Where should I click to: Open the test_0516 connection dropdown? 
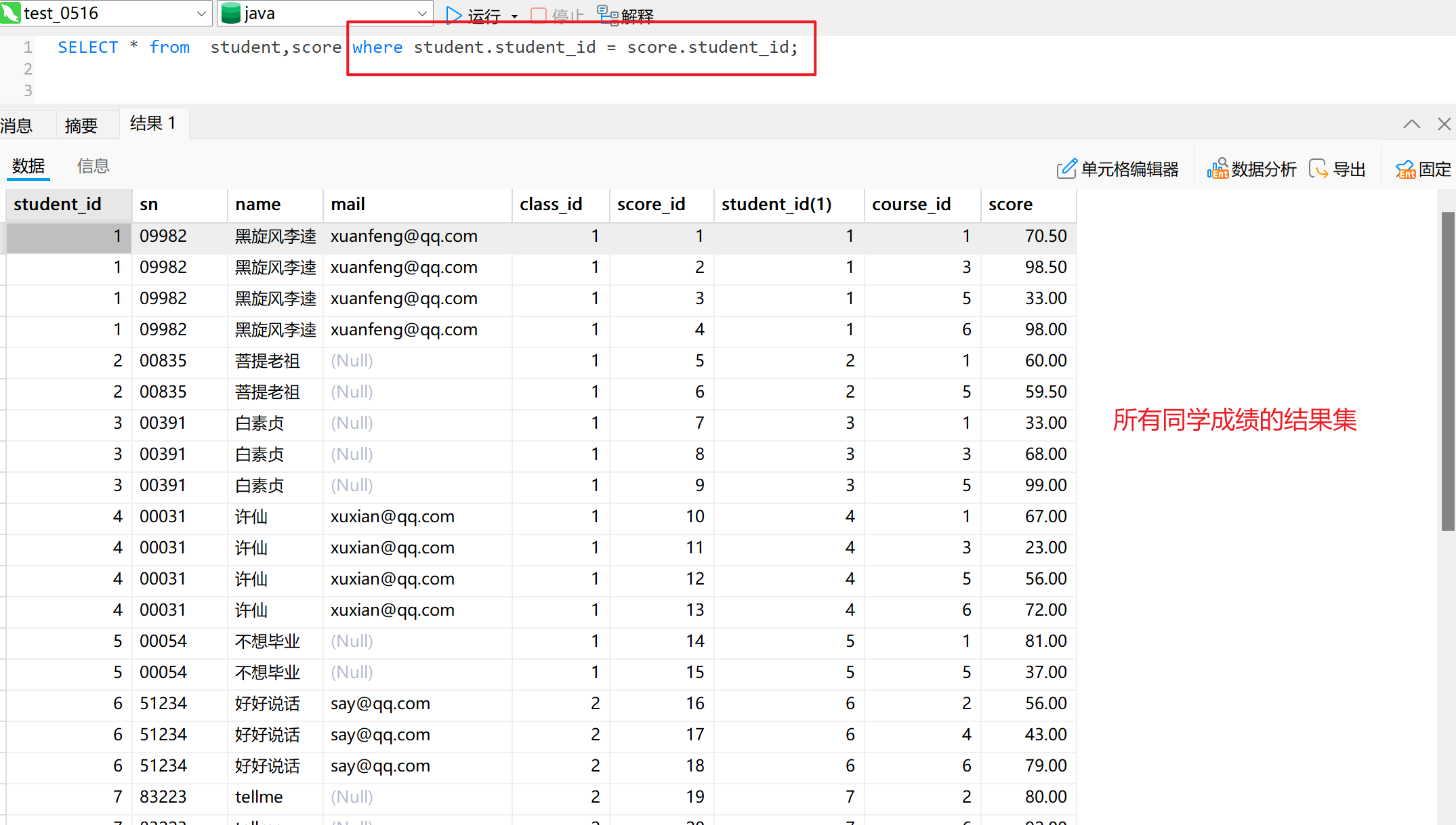pos(201,14)
